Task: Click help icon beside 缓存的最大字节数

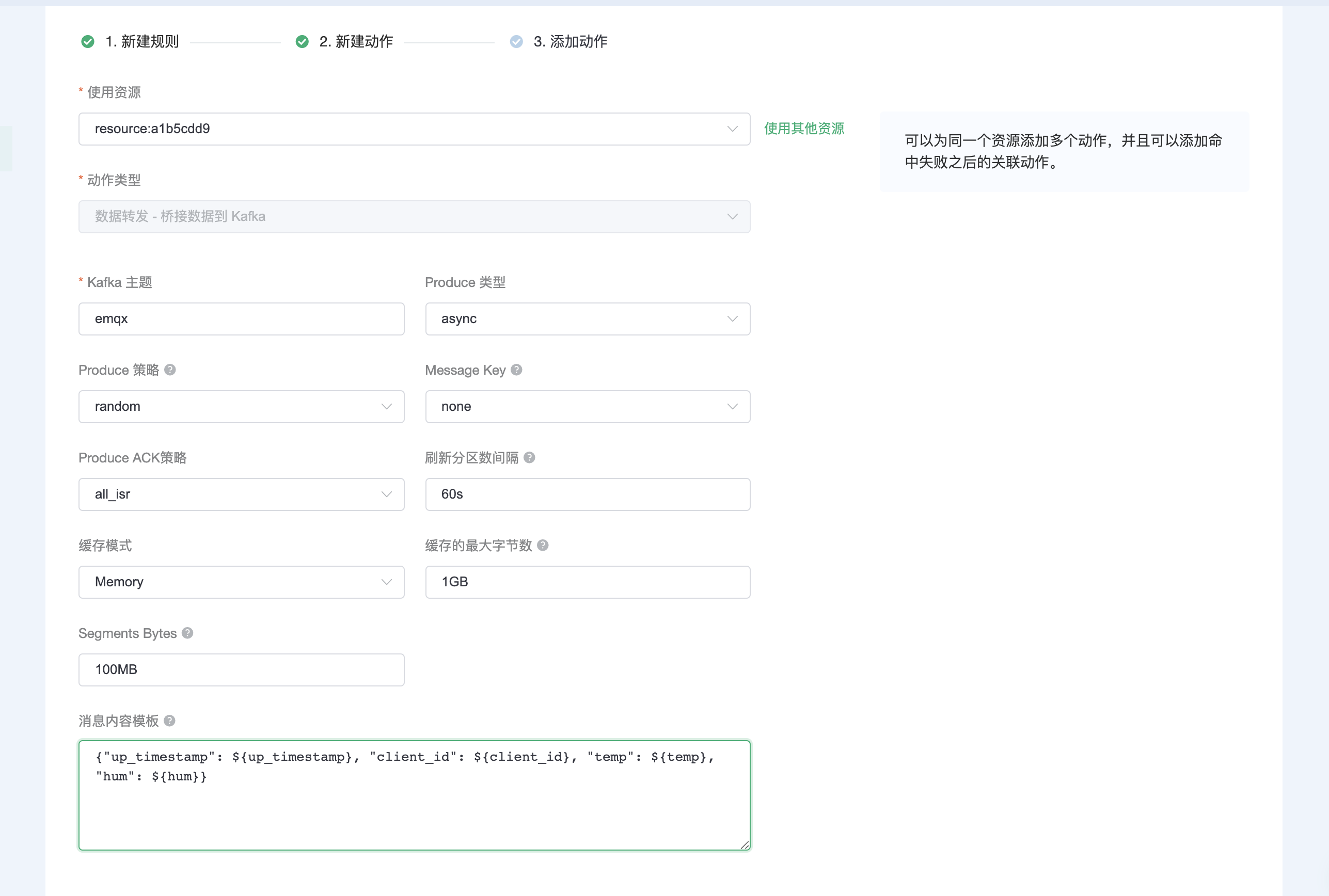Action: tap(543, 545)
